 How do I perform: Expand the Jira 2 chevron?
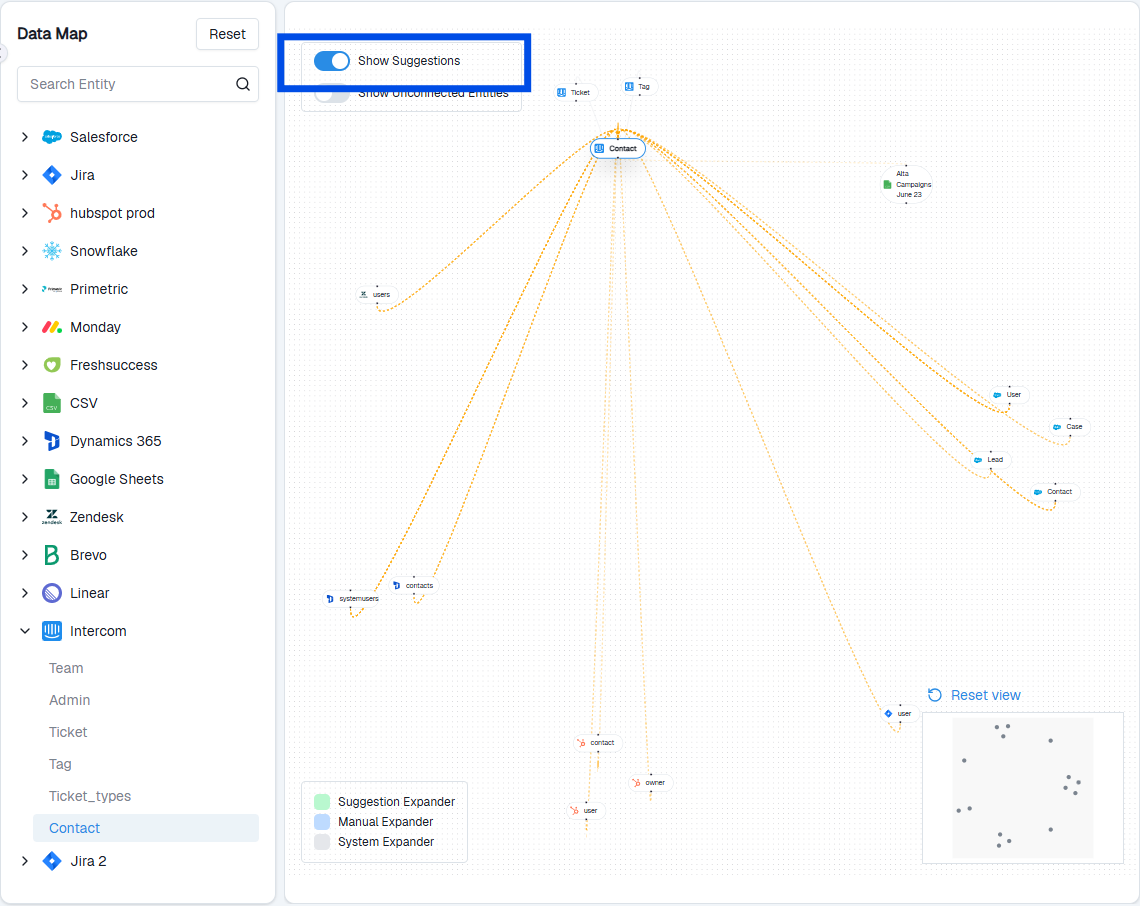tap(25, 861)
